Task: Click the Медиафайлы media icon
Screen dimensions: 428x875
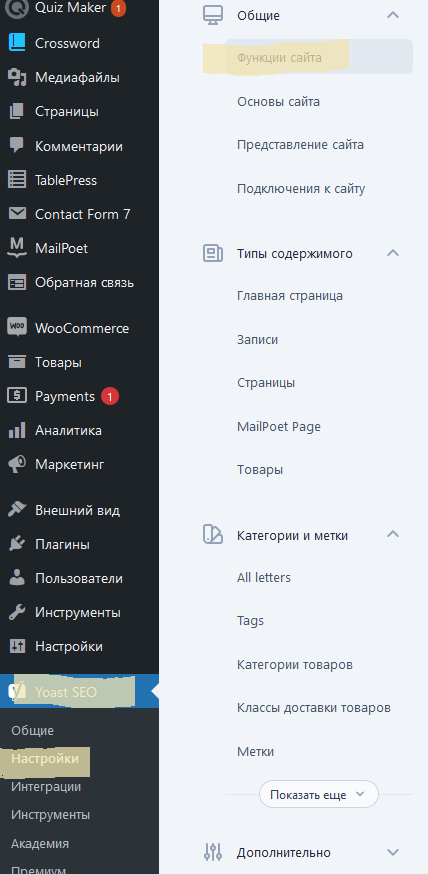Action: click(x=17, y=78)
